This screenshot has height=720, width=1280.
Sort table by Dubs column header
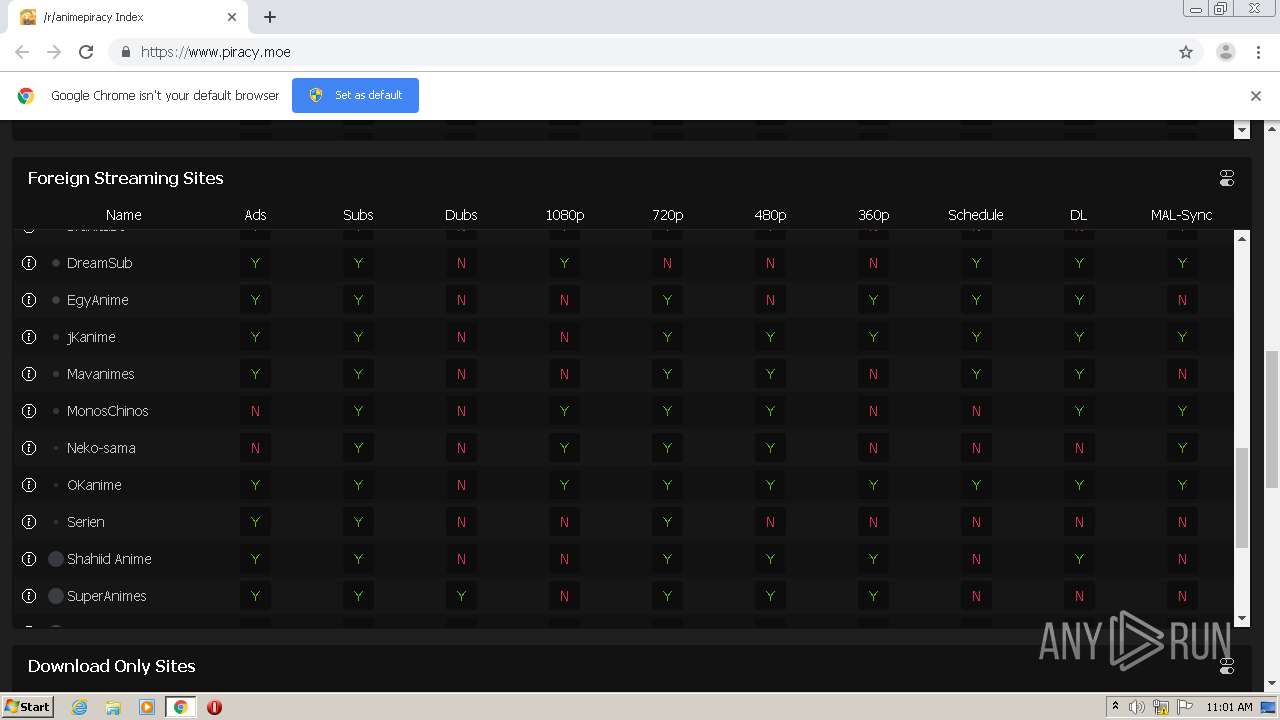pos(461,215)
